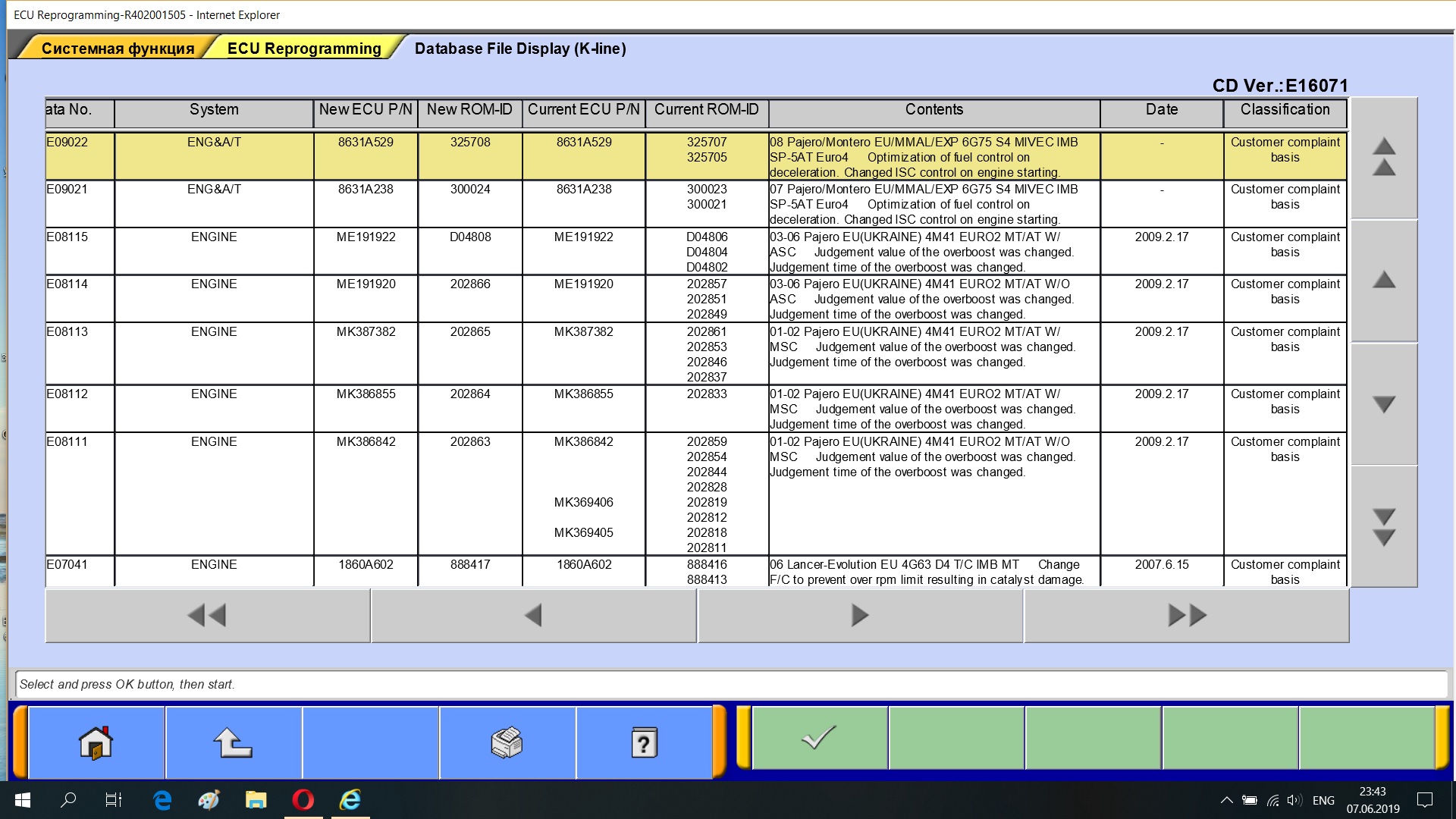1456x819 pixels.
Task: Click the Windows Start button
Action: [x=23, y=799]
